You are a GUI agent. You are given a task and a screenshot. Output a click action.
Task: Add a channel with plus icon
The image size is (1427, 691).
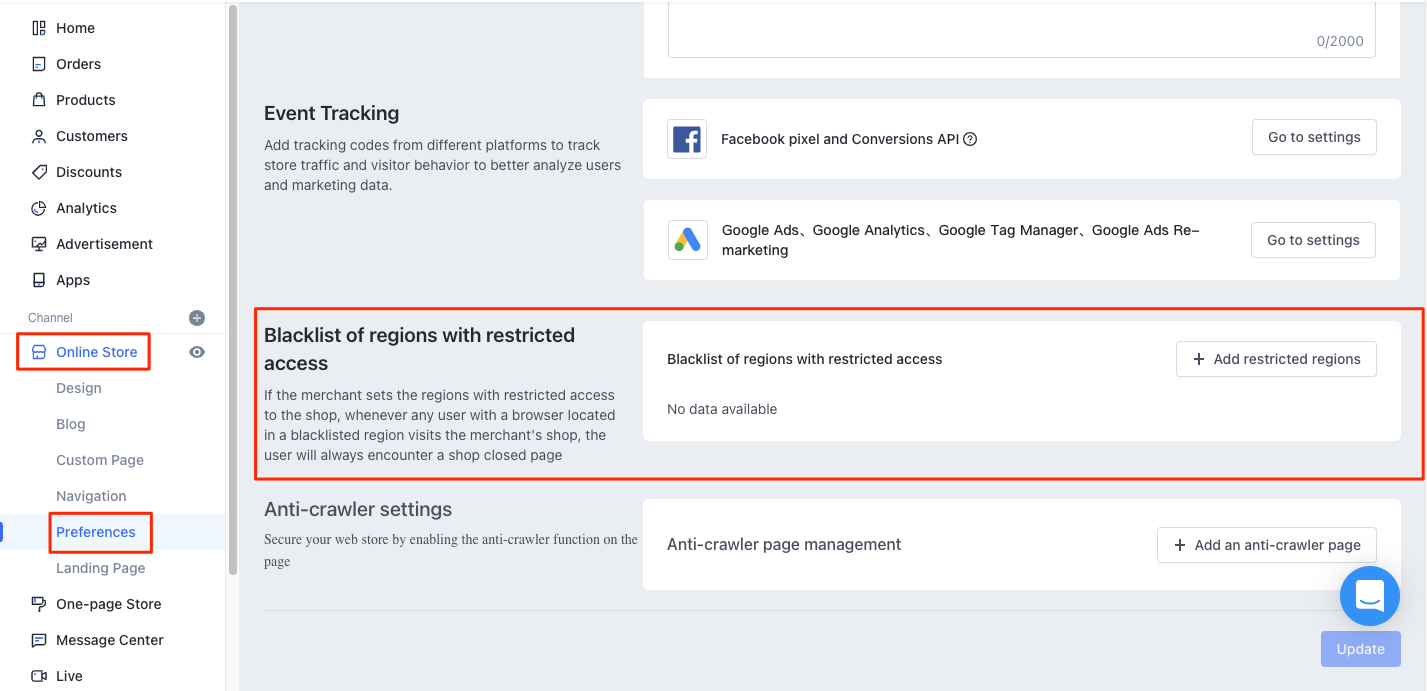pyautogui.click(x=197, y=318)
